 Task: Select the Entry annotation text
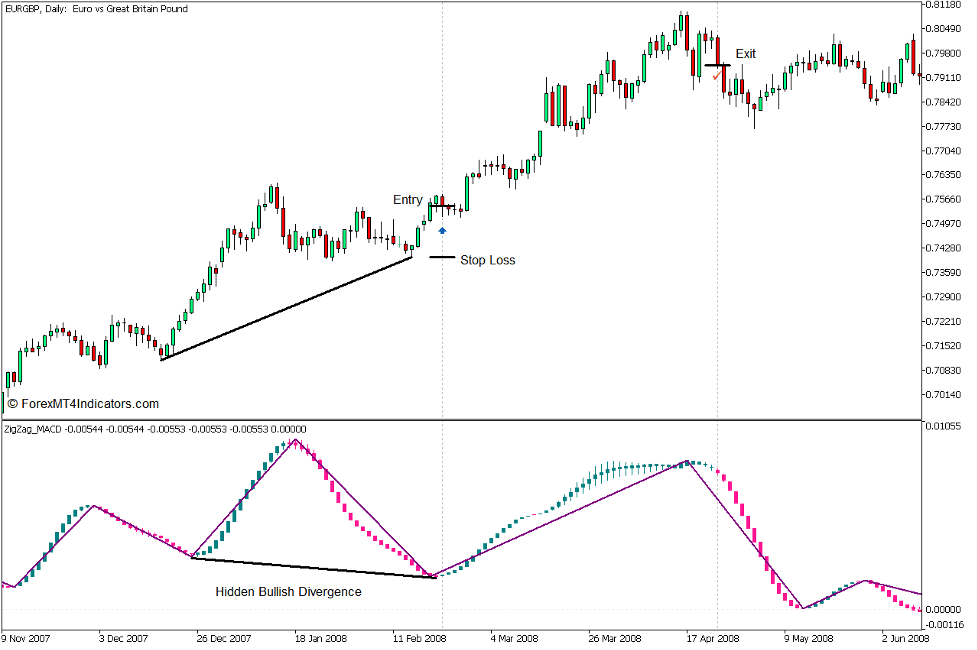(x=407, y=199)
